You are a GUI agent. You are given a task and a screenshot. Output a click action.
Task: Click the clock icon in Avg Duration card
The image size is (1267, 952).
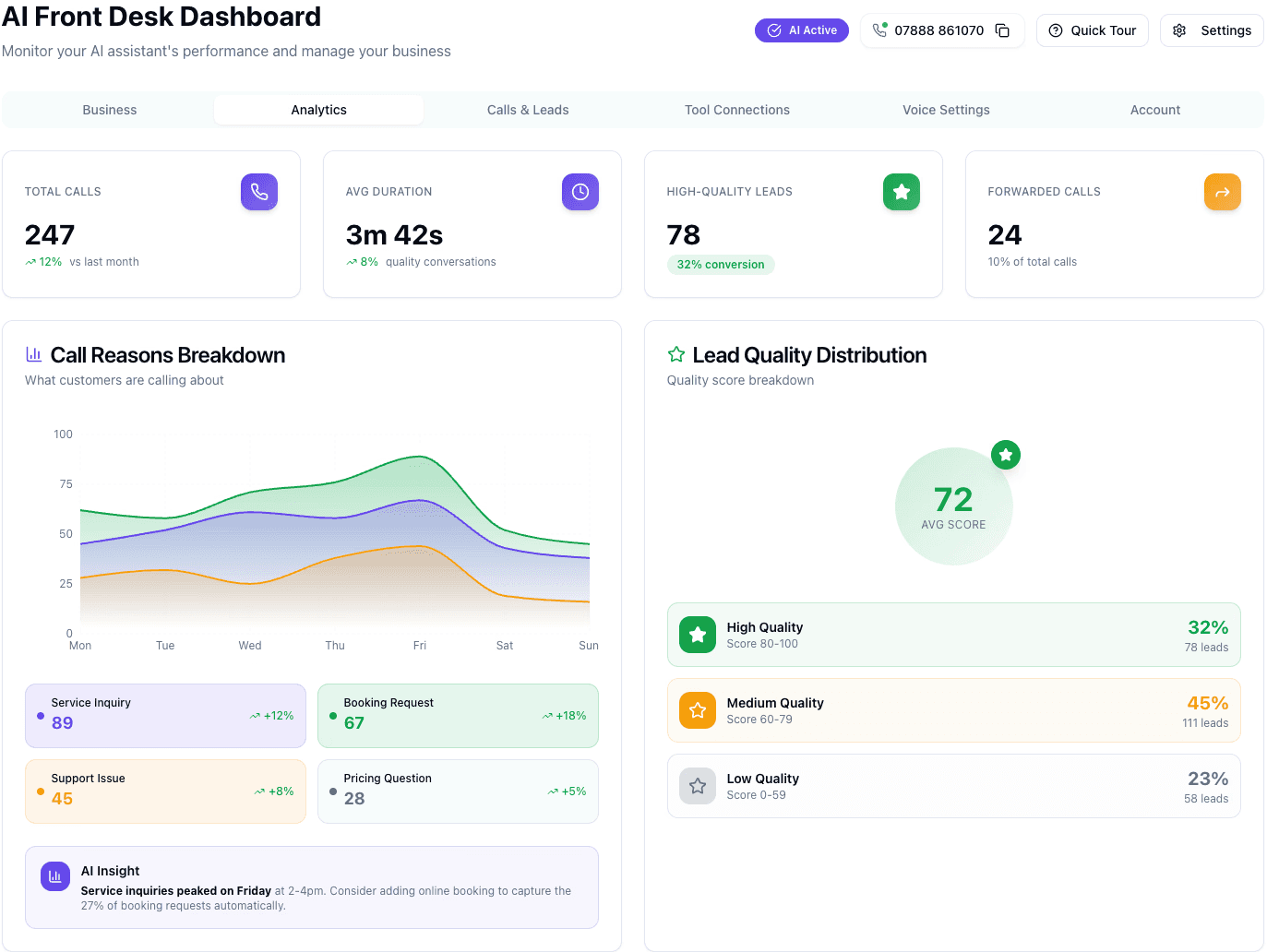[580, 192]
